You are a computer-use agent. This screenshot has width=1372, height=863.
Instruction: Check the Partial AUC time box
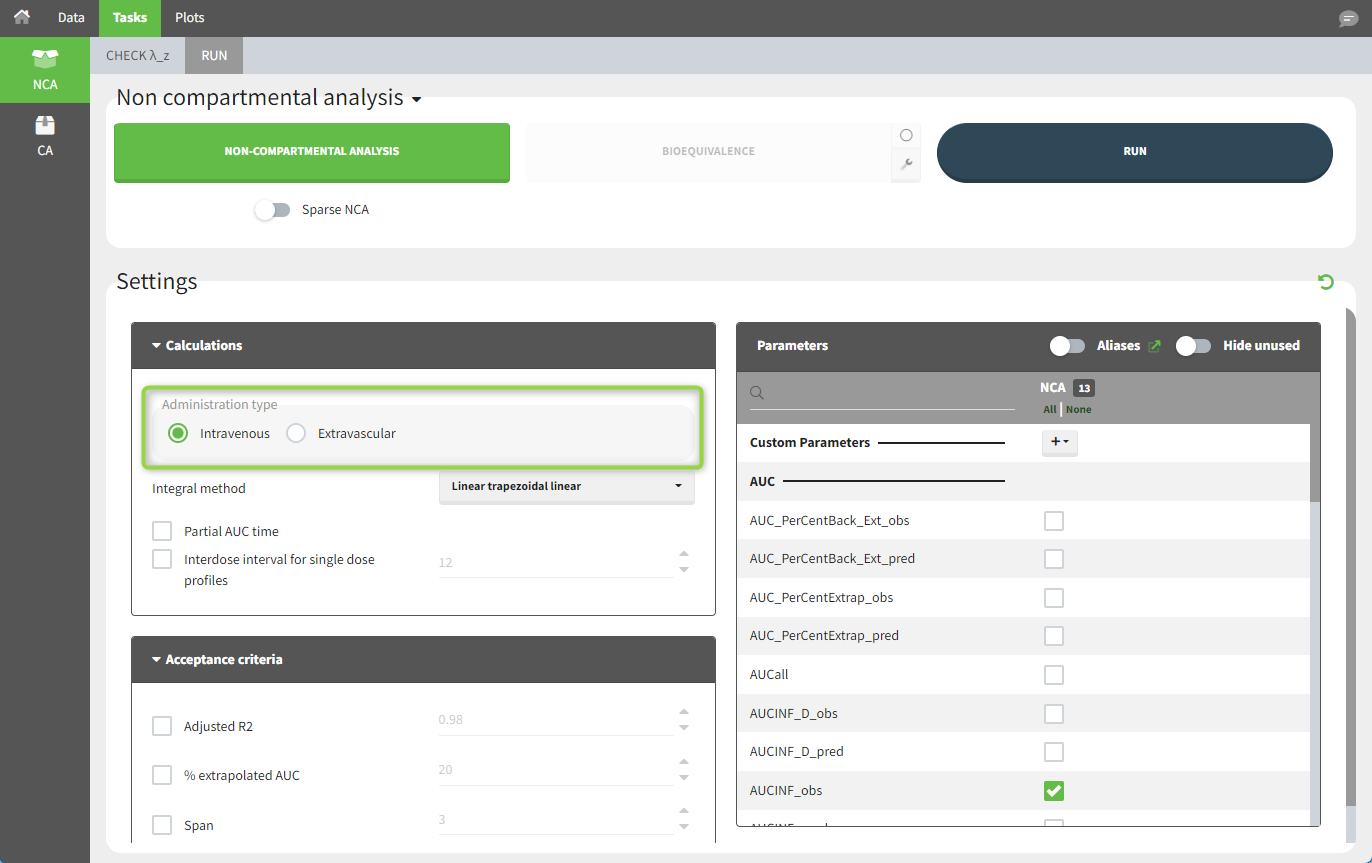point(162,531)
